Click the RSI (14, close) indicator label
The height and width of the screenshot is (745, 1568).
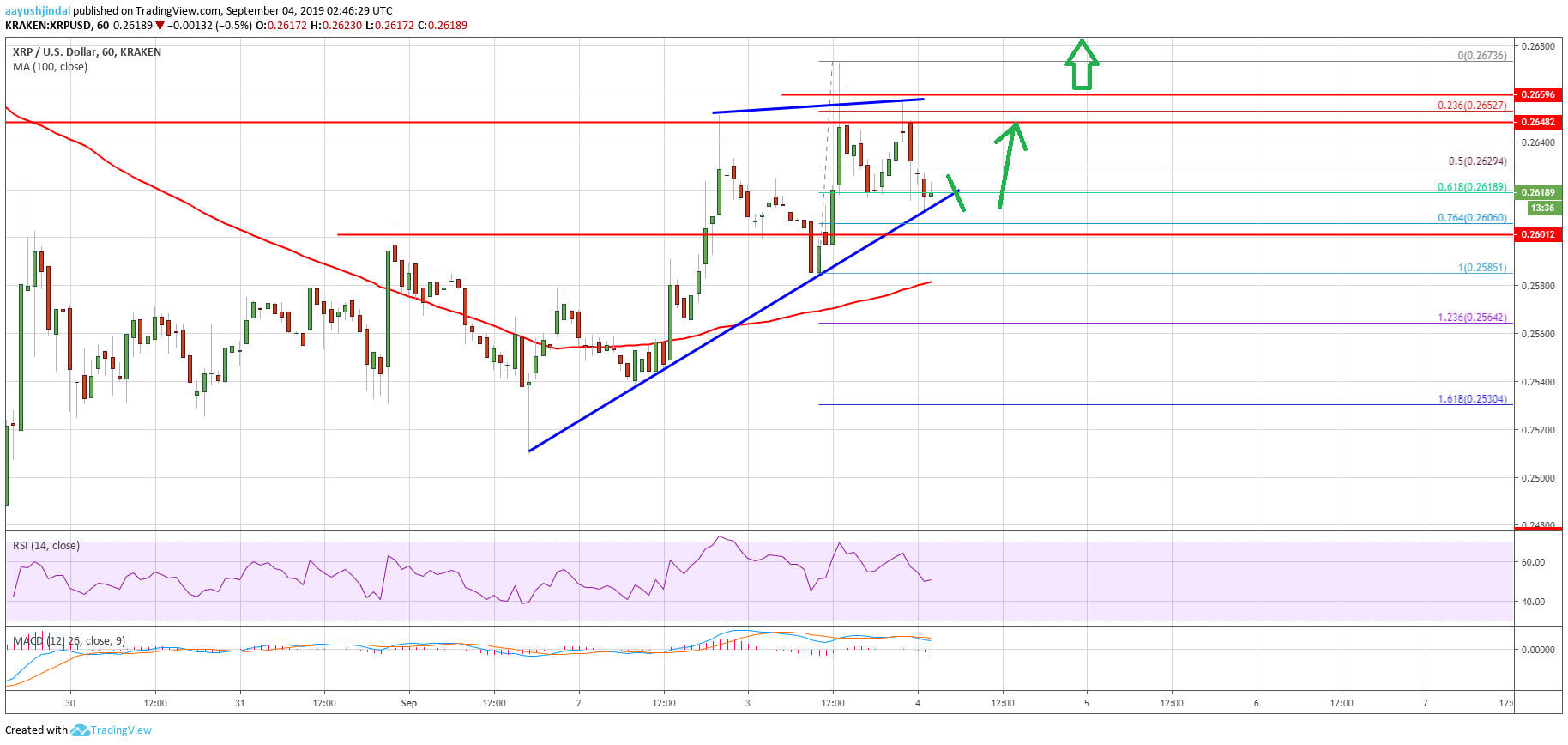(x=46, y=546)
